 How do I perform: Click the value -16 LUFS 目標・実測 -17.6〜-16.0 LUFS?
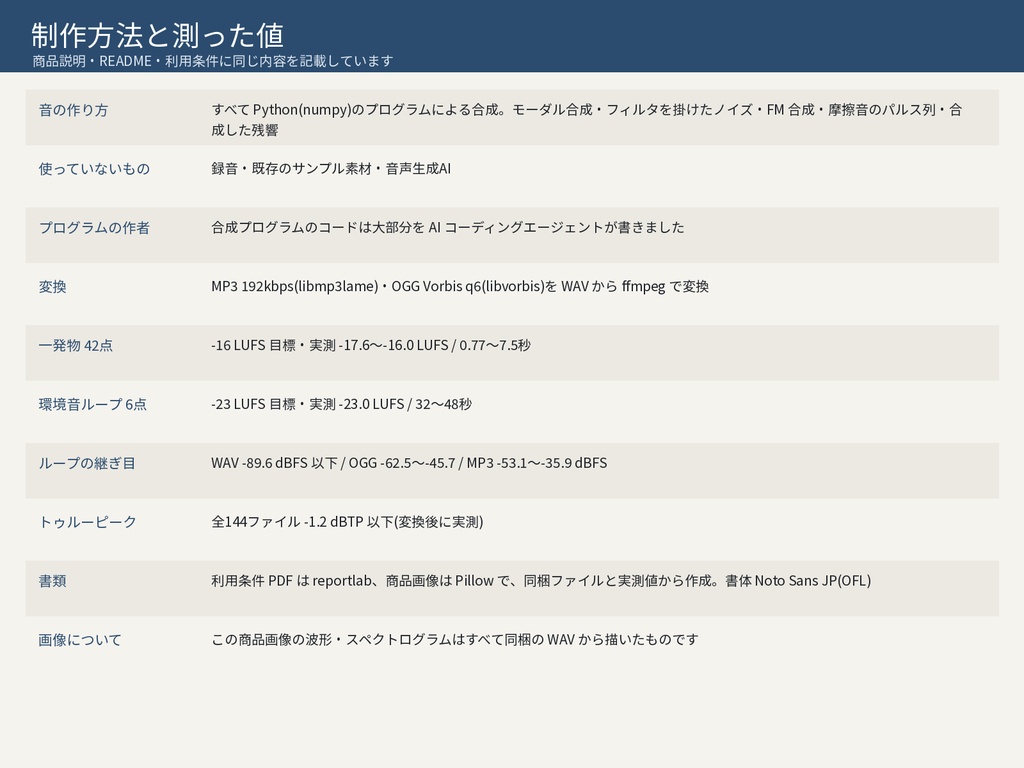click(x=330, y=345)
